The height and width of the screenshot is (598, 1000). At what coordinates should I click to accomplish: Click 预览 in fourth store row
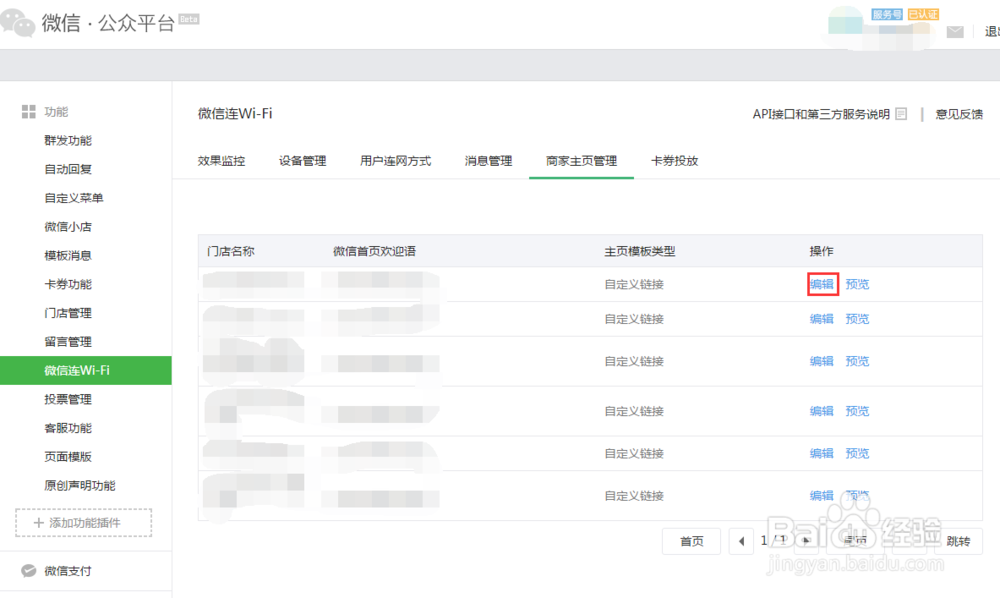[857, 411]
